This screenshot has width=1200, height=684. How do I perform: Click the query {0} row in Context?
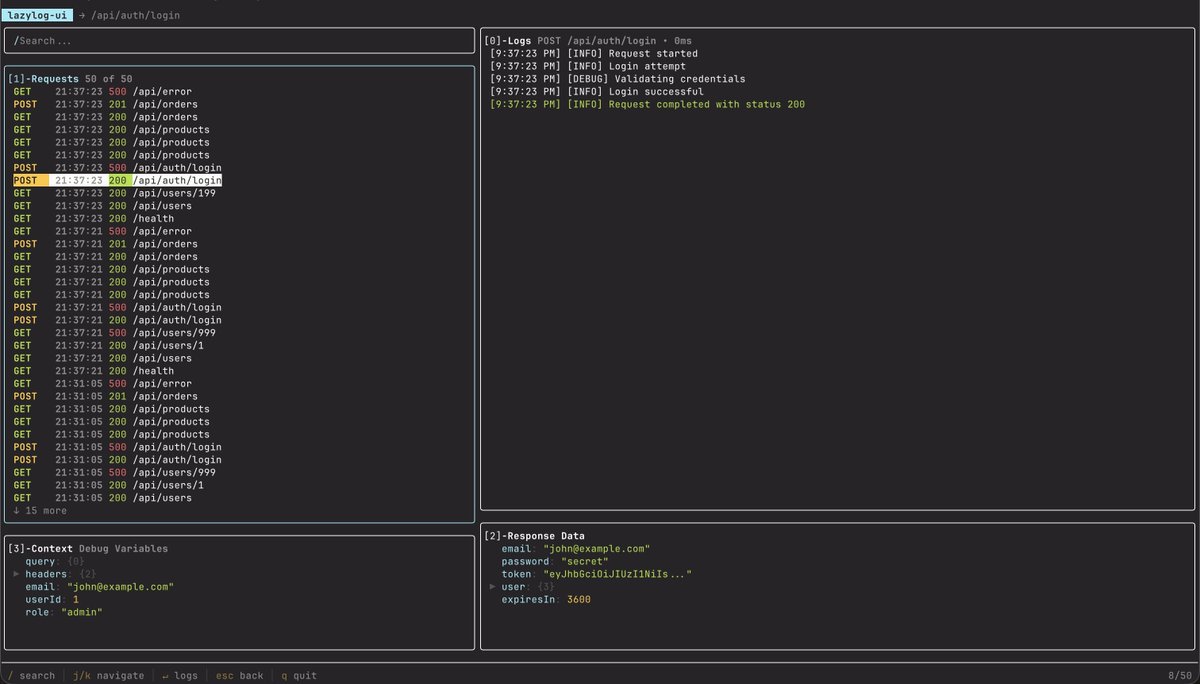(x=55, y=561)
